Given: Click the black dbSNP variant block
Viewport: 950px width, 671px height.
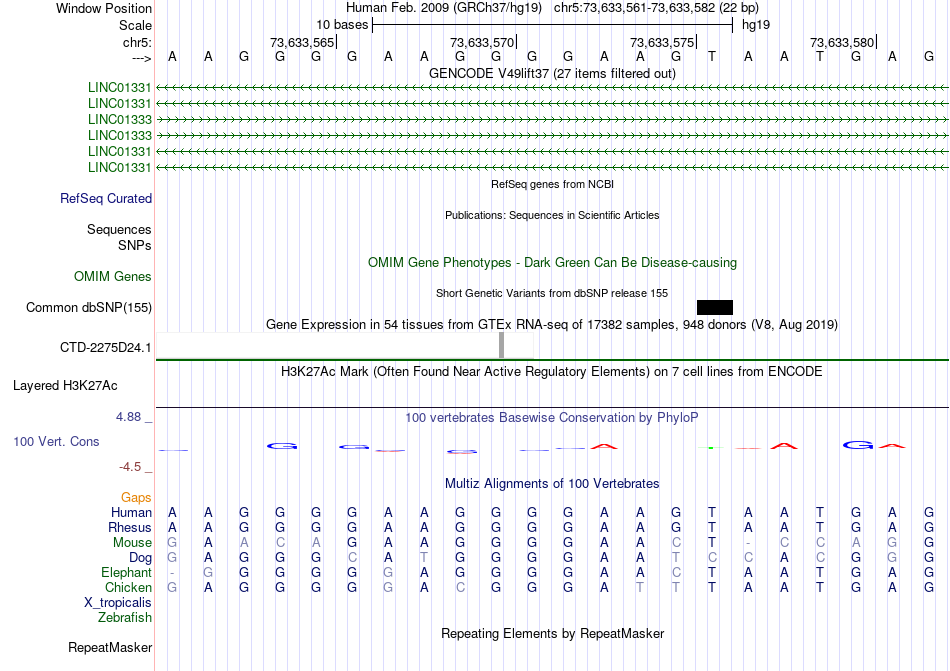Looking at the screenshot, I should point(715,307).
